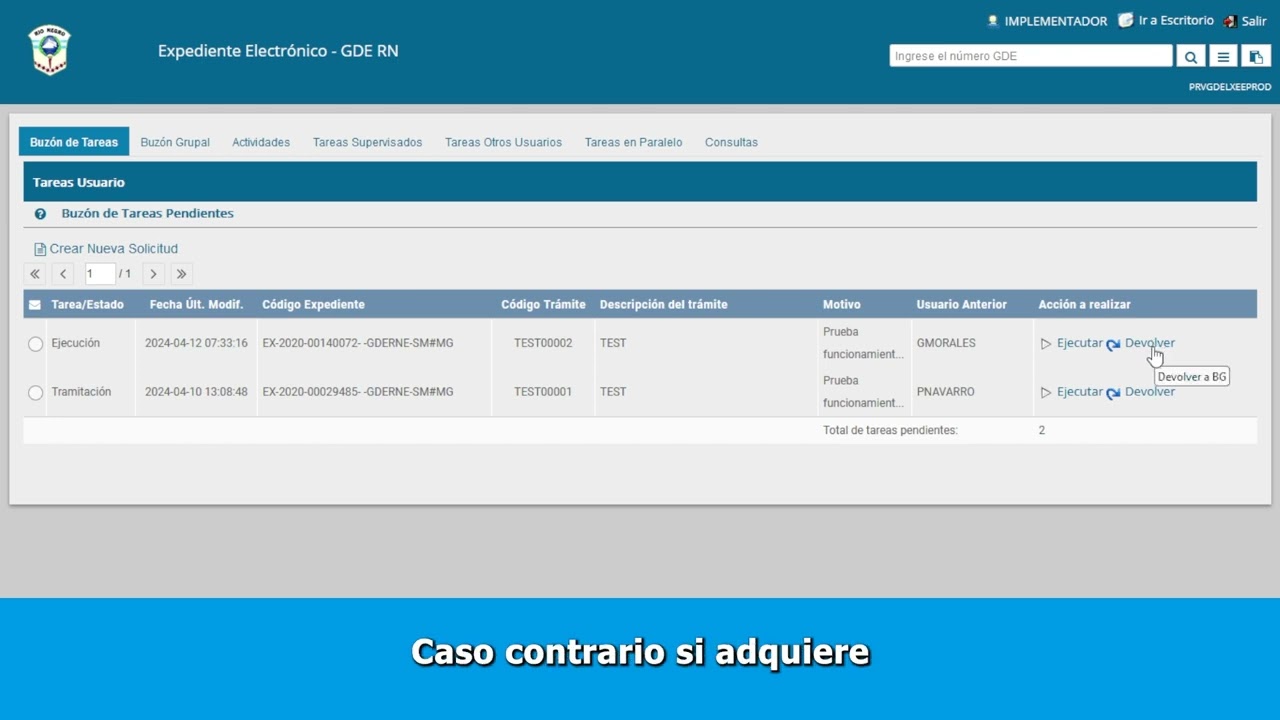Click Descripción del trámite column header
Screen dimensions: 1280x720
664,305
